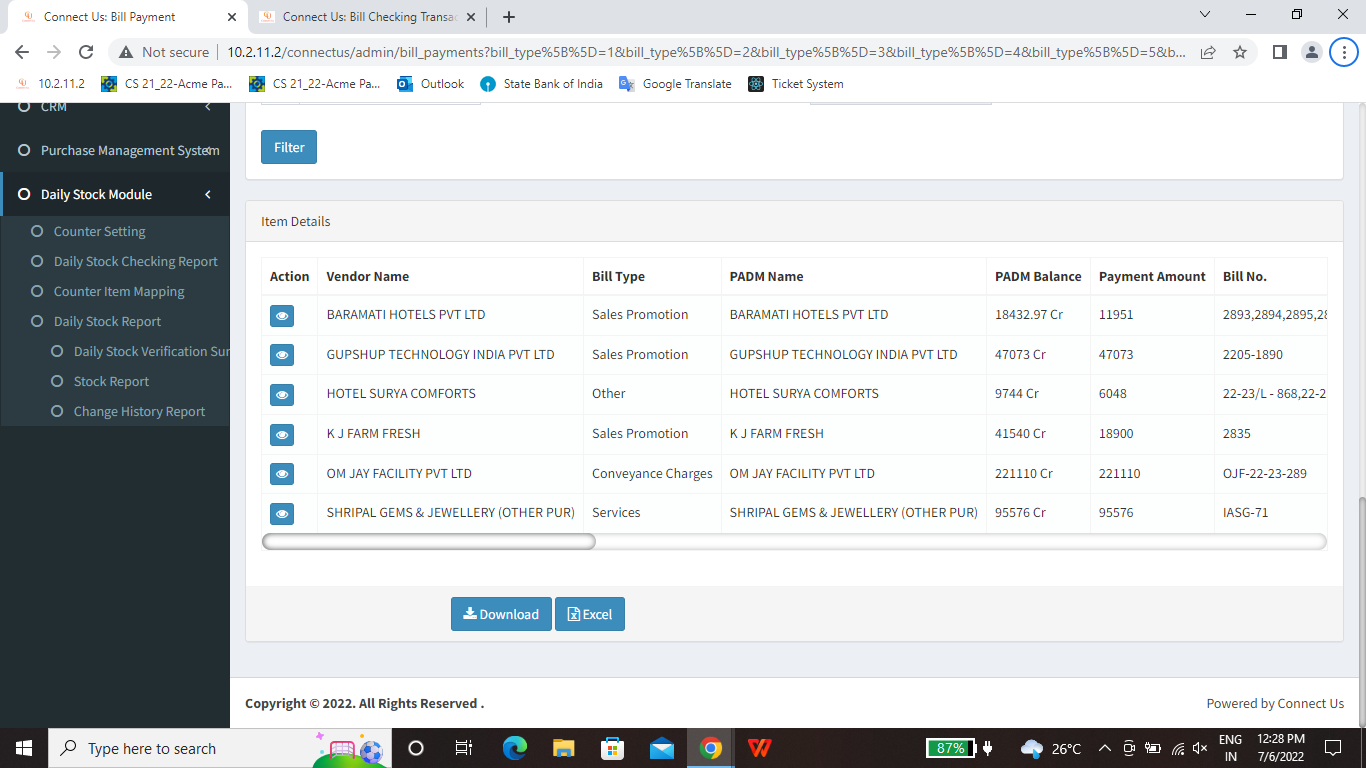Expand Daily Stock Report submenu
1366x768 pixels.
[107, 321]
